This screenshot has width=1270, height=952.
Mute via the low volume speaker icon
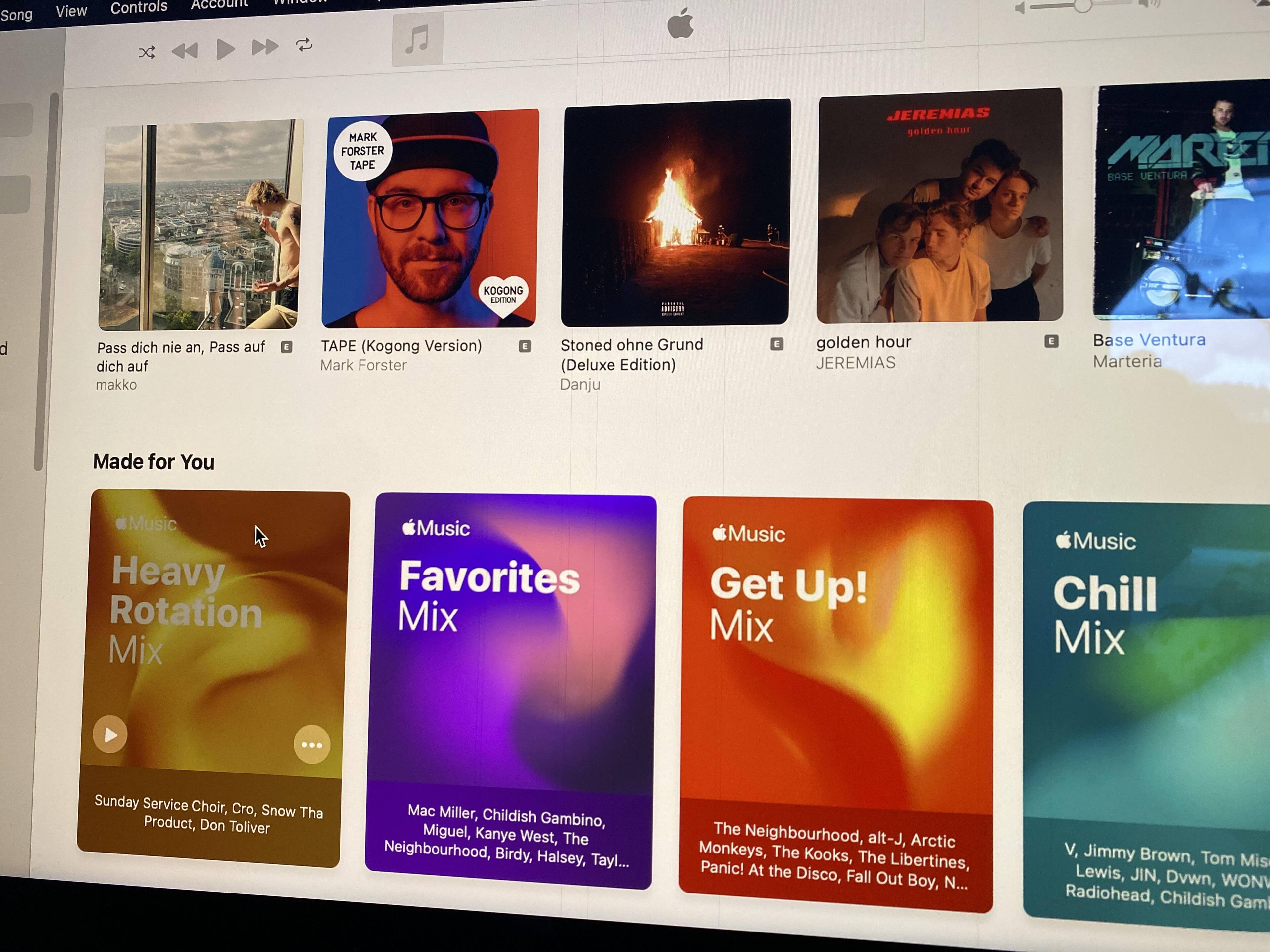click(x=1020, y=9)
